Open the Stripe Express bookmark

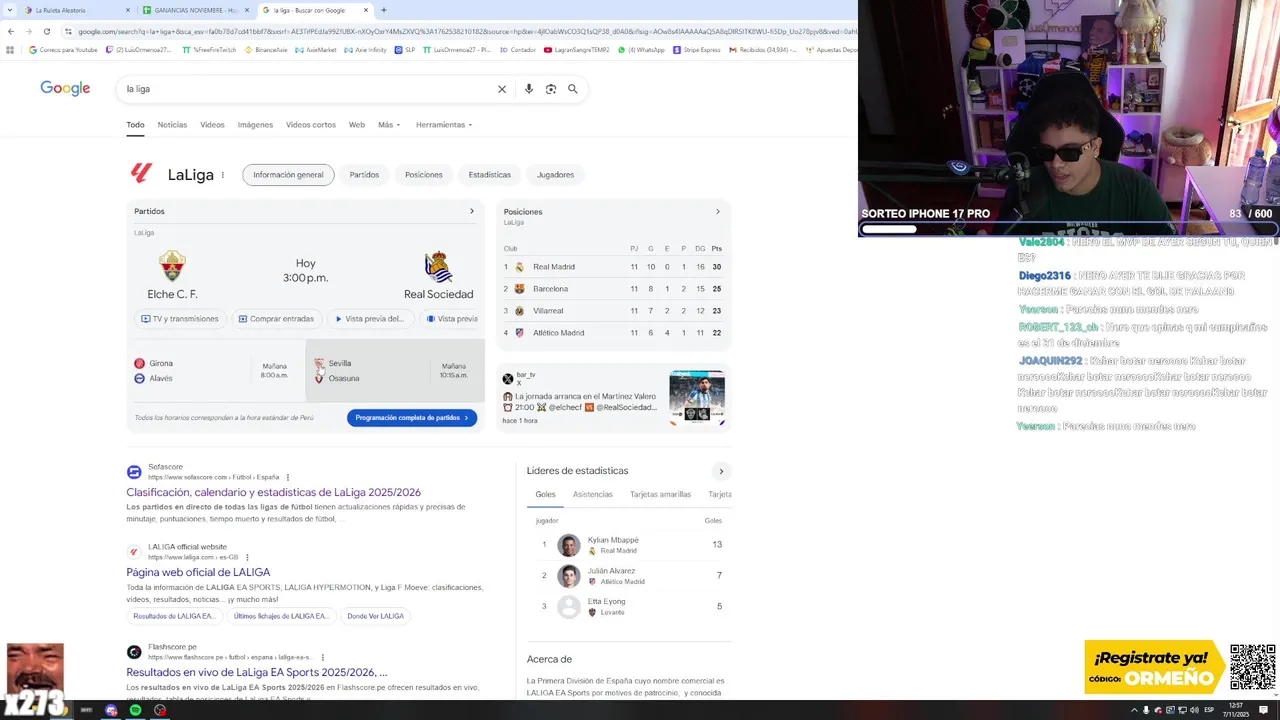697,49
